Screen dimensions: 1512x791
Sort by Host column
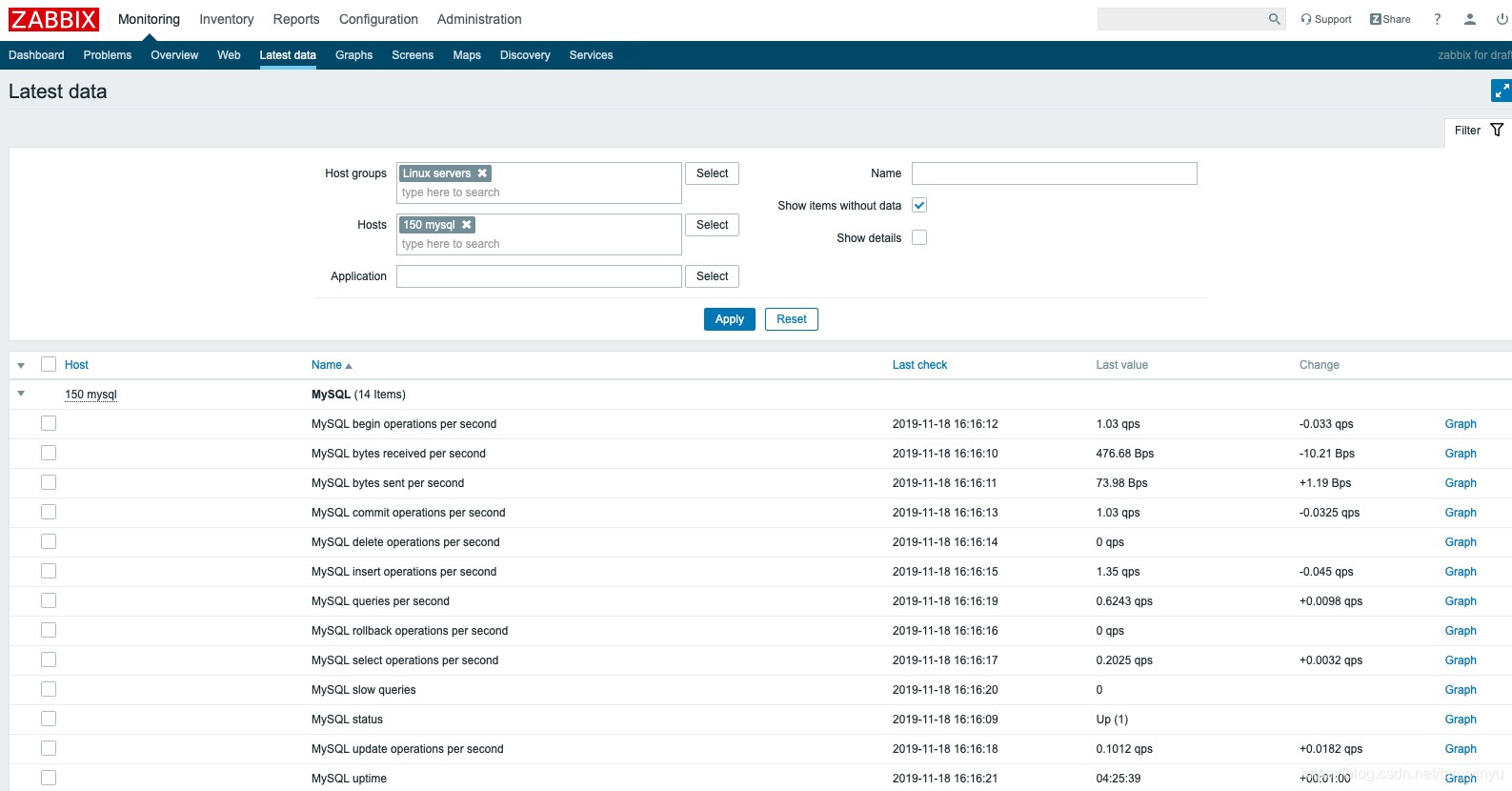coord(76,365)
